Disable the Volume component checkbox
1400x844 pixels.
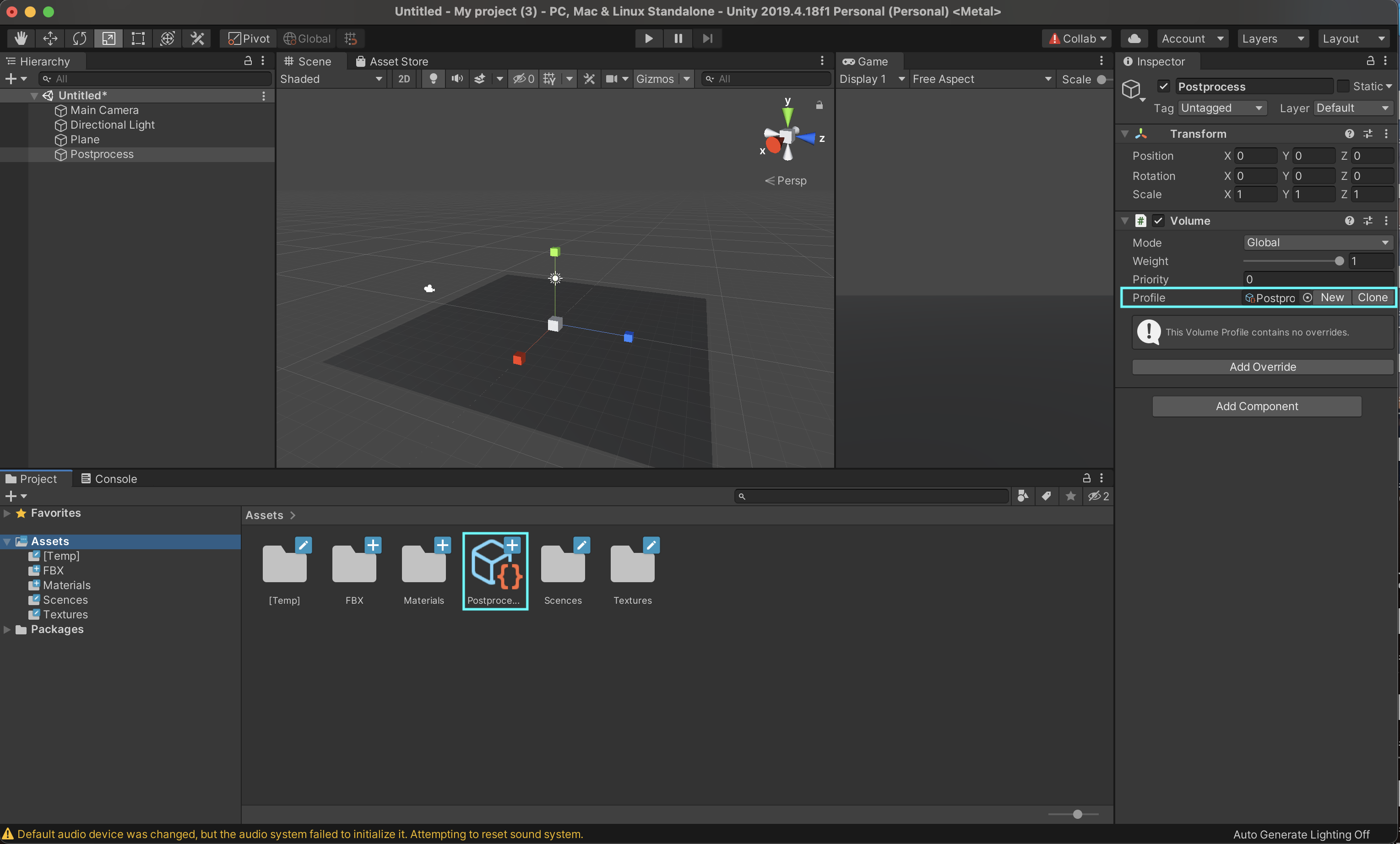[x=1159, y=221]
